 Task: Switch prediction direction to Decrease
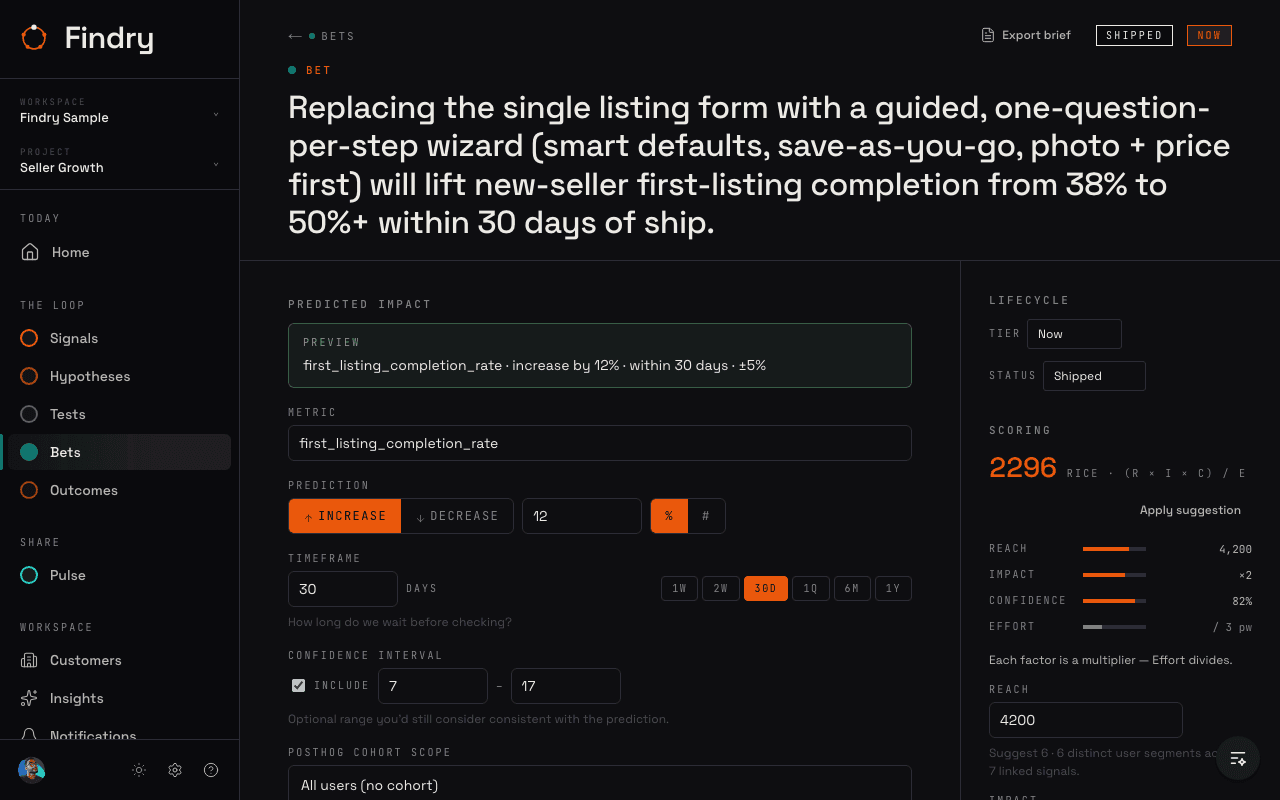pyautogui.click(x=457, y=516)
